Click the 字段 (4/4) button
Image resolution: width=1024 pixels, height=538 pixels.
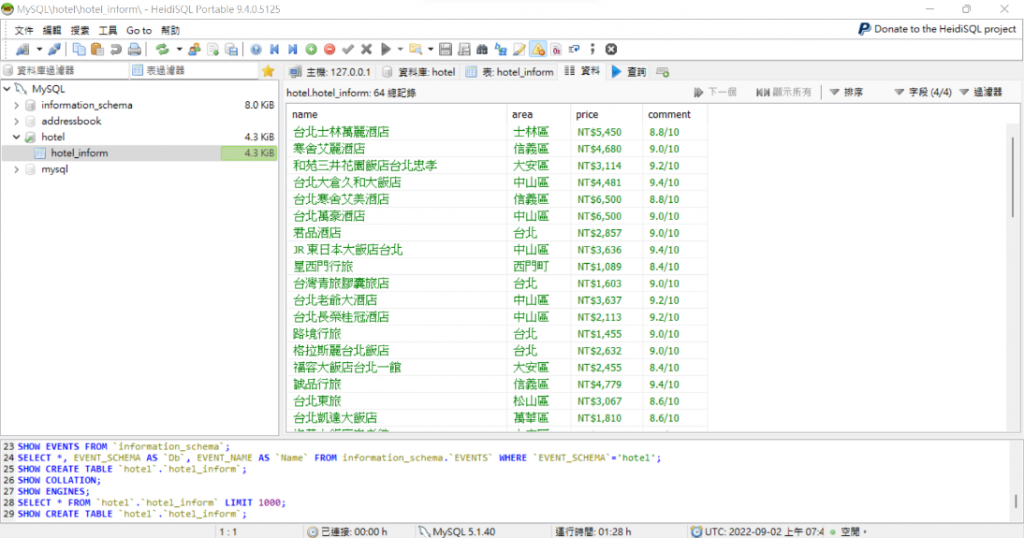coord(923,93)
